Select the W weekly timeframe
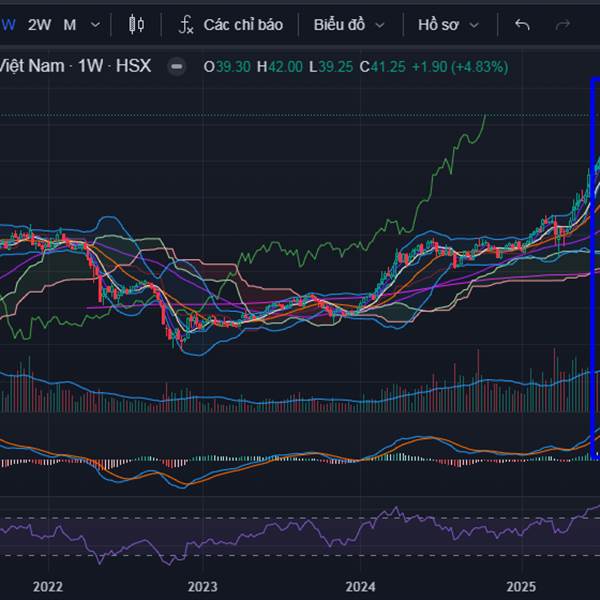The width and height of the screenshot is (600, 600). [x=8, y=25]
